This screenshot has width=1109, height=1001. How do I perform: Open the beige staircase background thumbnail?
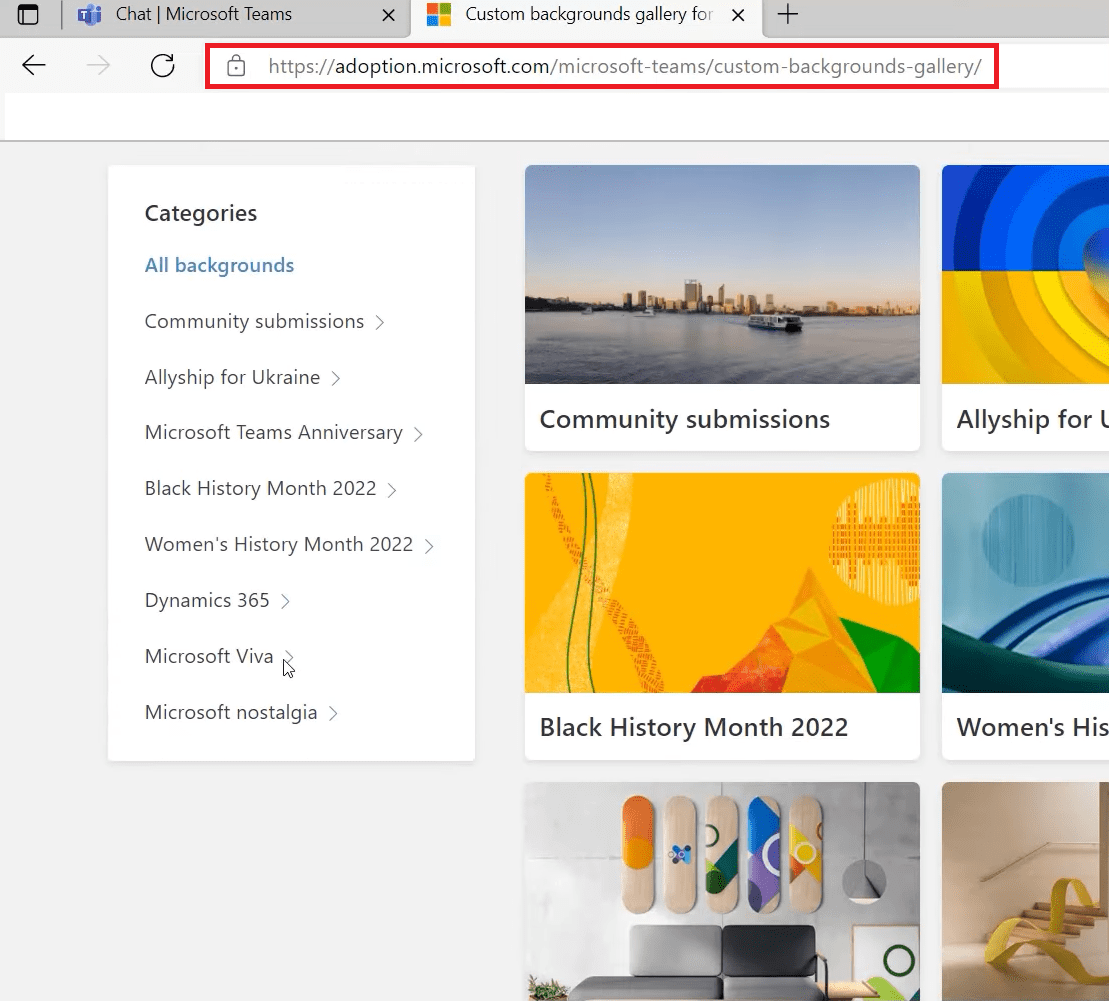[1026, 891]
